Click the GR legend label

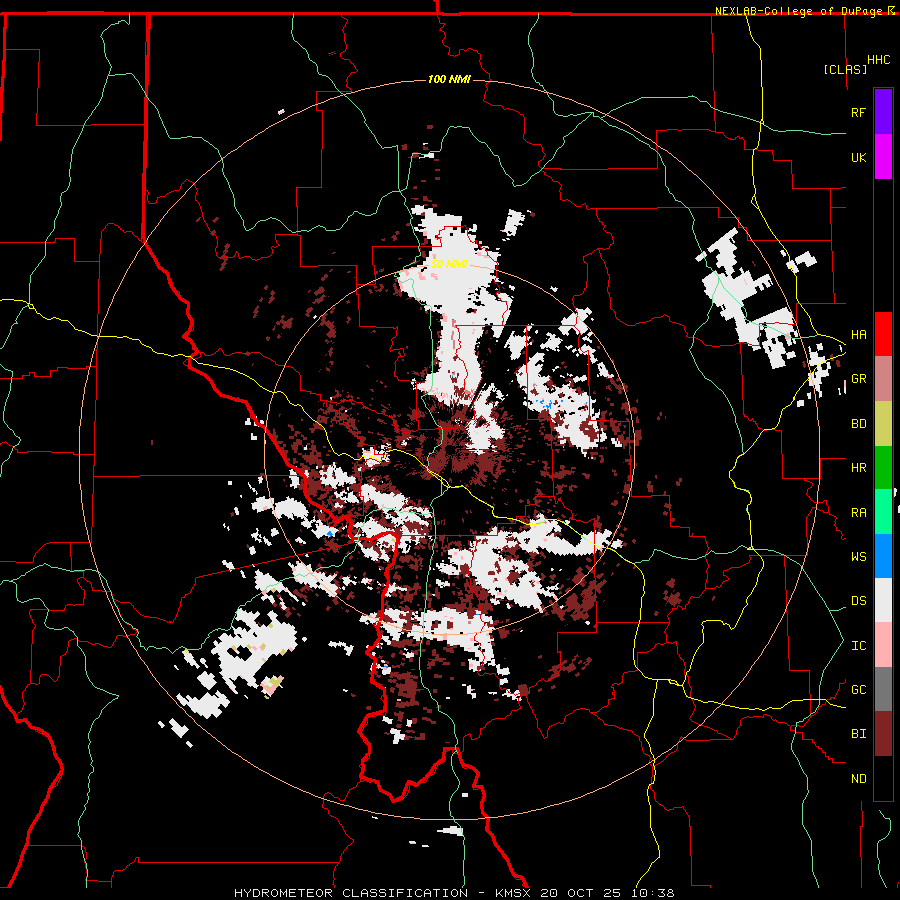tap(858, 379)
